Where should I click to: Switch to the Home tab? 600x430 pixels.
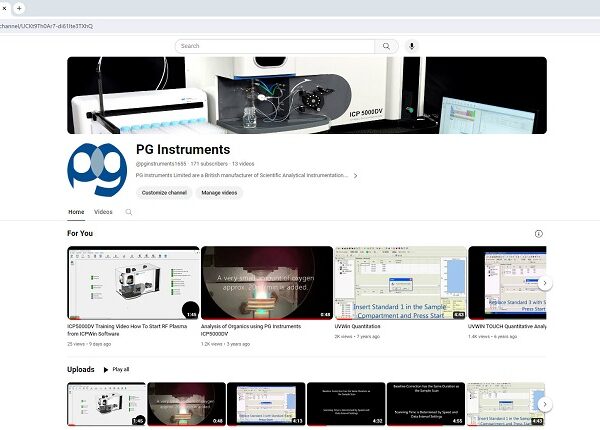tap(76, 212)
